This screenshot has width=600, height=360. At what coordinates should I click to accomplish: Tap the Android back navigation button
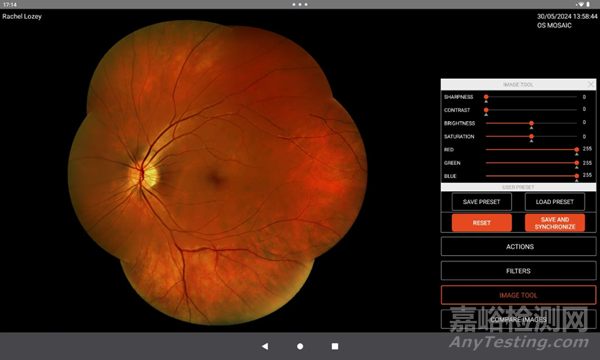265,346
